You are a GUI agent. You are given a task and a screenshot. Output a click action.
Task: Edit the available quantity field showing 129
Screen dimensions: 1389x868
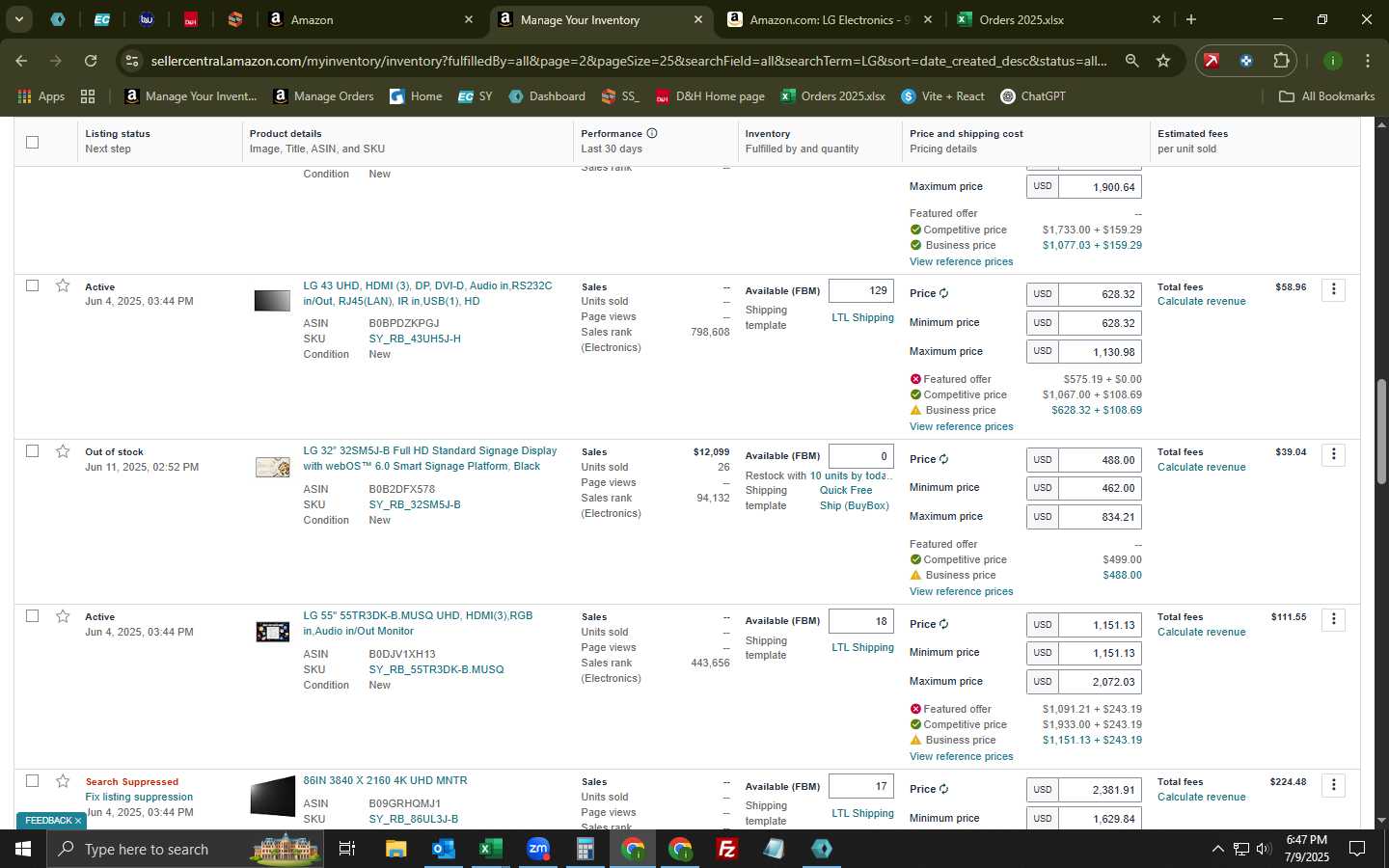pyautogui.click(x=861, y=290)
